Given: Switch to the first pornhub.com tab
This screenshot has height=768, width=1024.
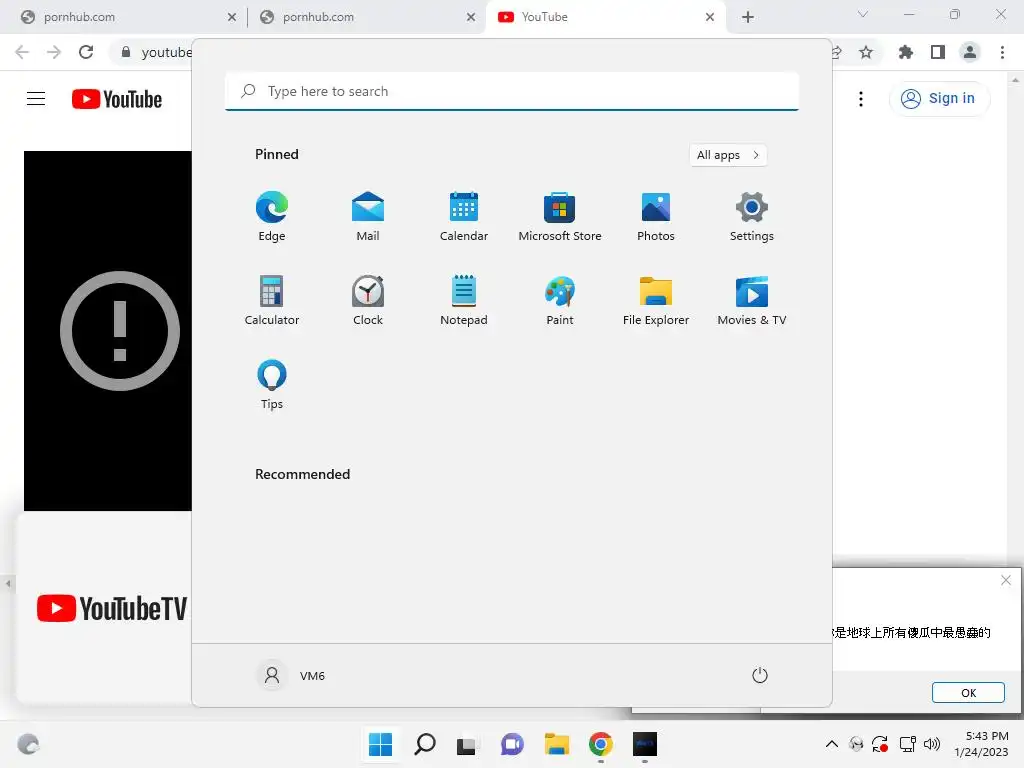Looking at the screenshot, I should [x=123, y=17].
